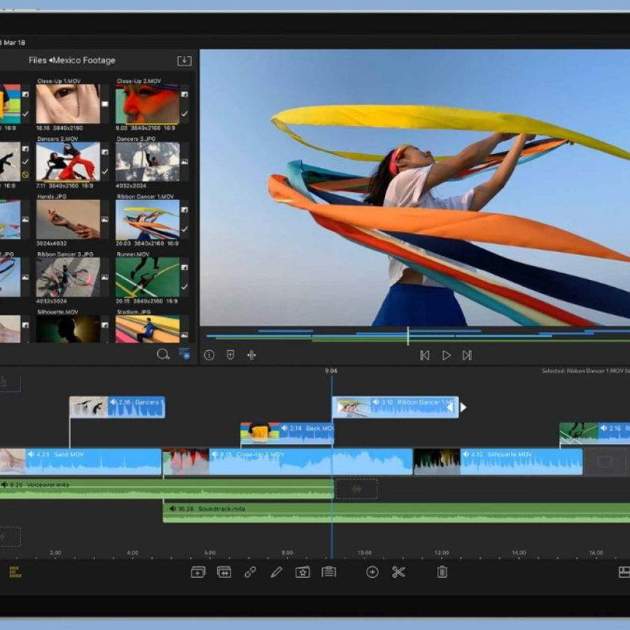Viewport: 630px width, 630px height.
Task: Select the Soundtrack audio track on timeline
Action: click(400, 512)
